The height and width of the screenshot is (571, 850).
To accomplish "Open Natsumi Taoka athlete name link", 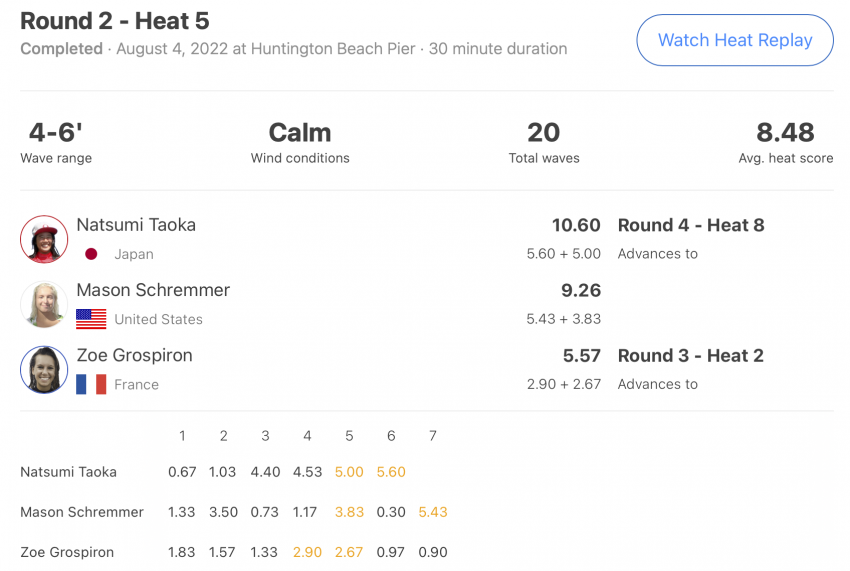I will [136, 224].
